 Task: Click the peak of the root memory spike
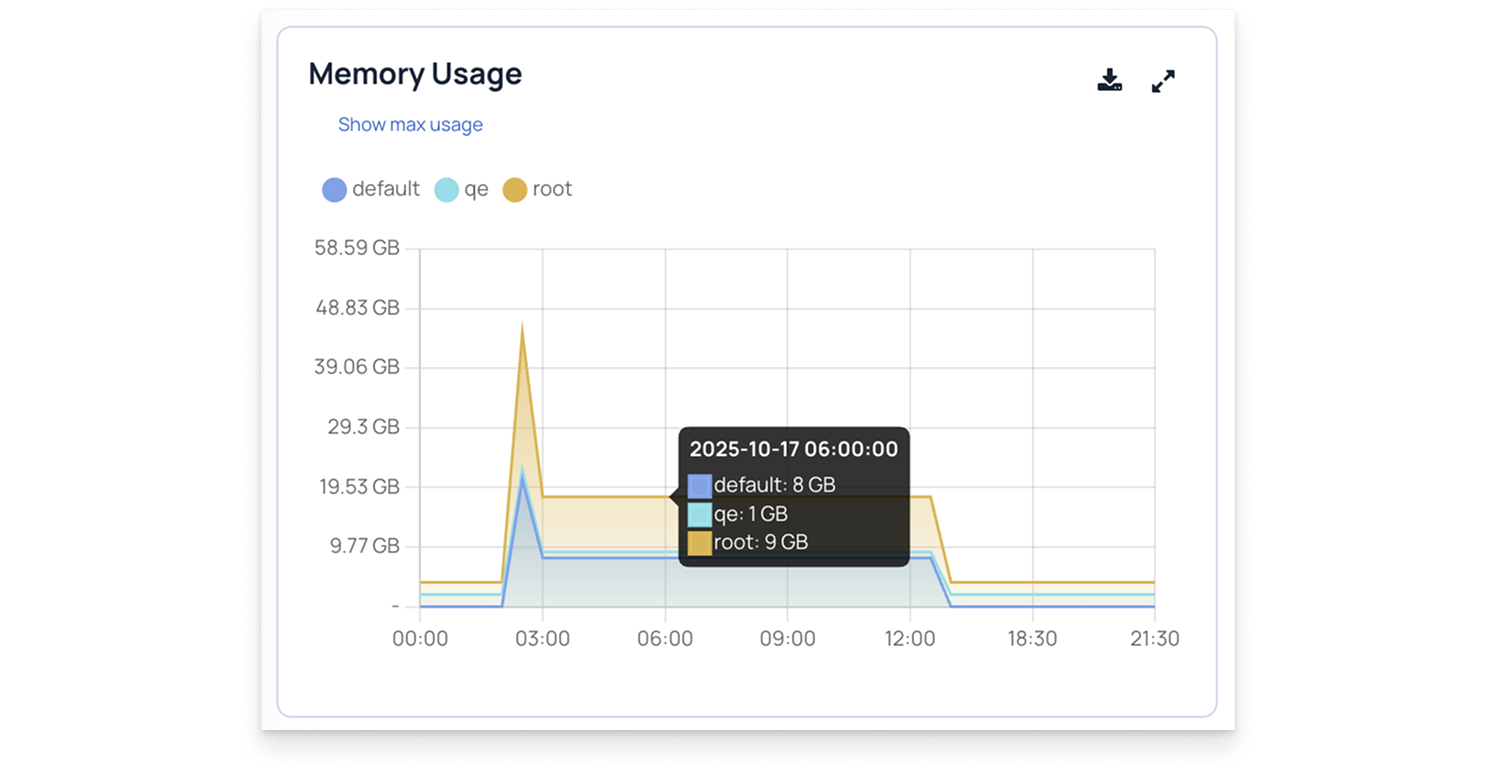pyautogui.click(x=522, y=325)
